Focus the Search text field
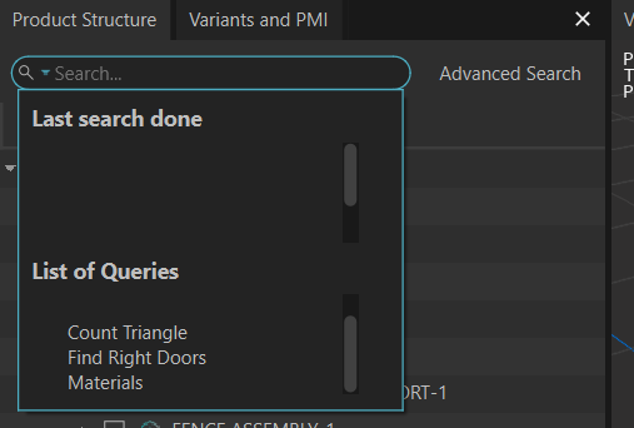The image size is (634, 428). pyautogui.click(x=220, y=73)
